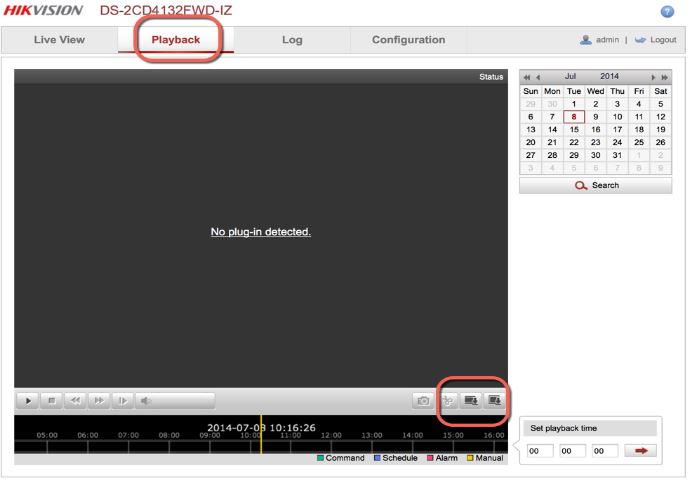
Task: Click the blue Schedule legend swatch
Action: coord(377,458)
